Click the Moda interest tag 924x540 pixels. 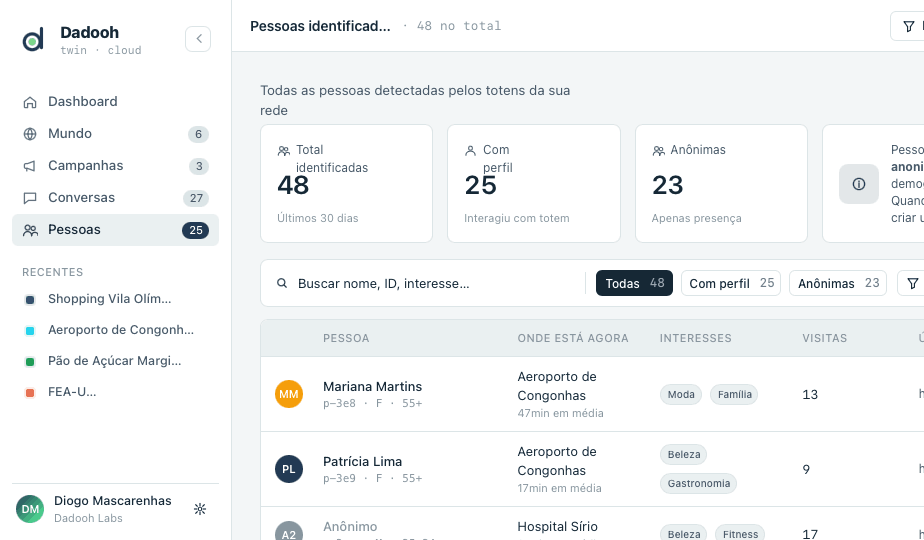[681, 394]
